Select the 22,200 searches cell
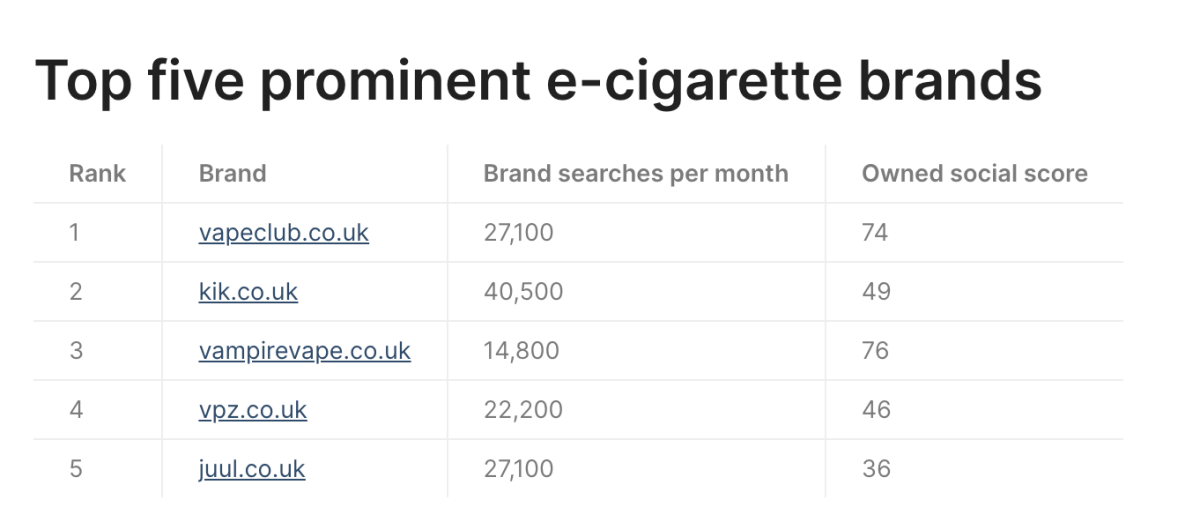 pyautogui.click(x=523, y=410)
